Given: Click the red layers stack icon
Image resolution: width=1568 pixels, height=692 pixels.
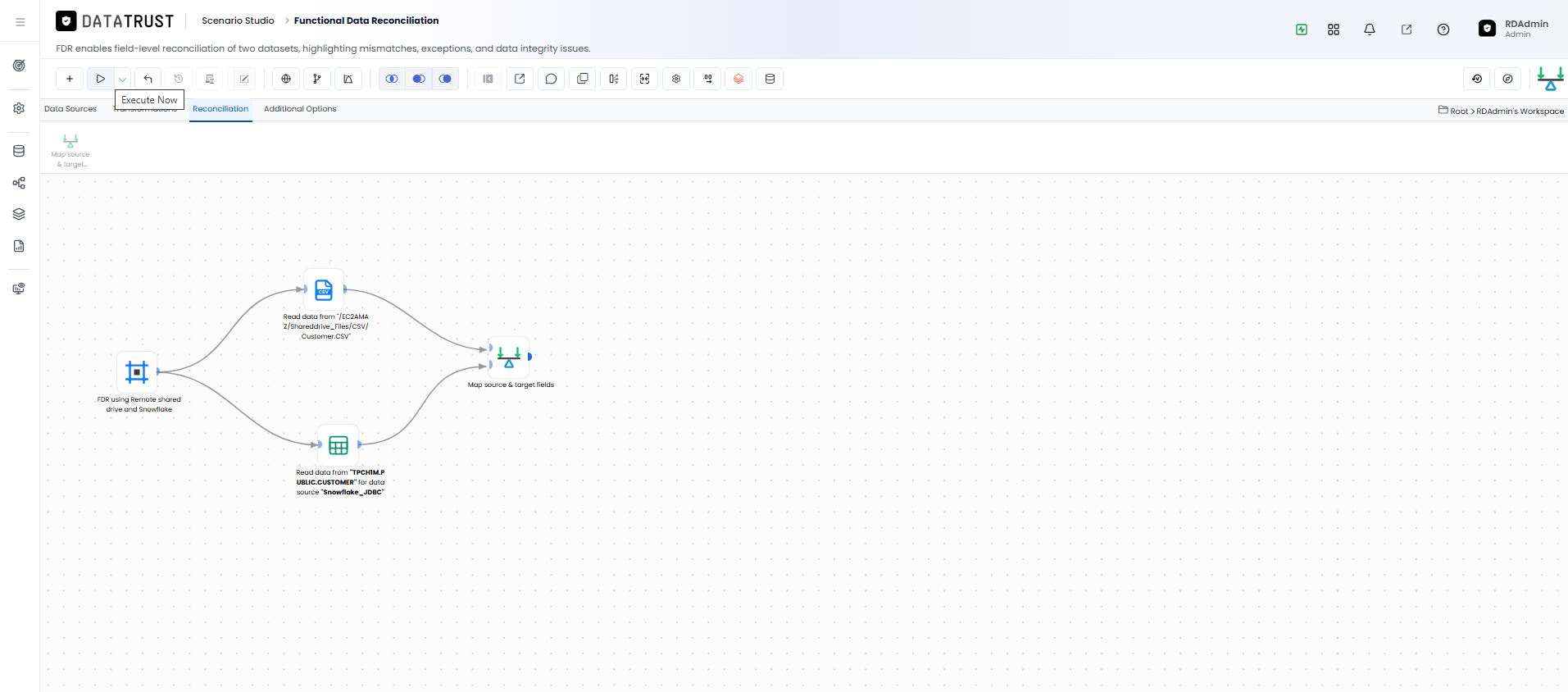Looking at the screenshot, I should click(739, 79).
